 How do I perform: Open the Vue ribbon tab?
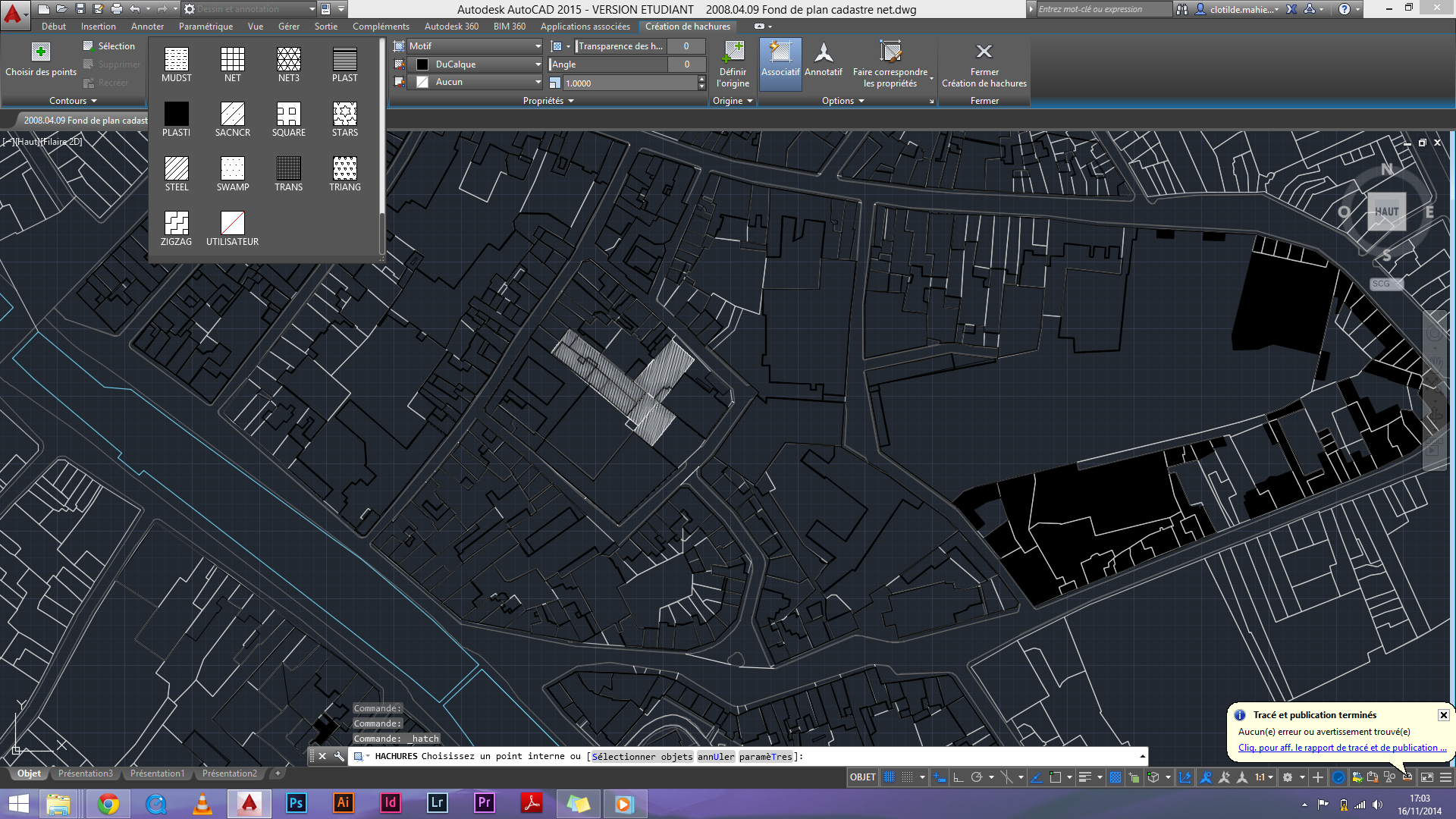[x=256, y=27]
